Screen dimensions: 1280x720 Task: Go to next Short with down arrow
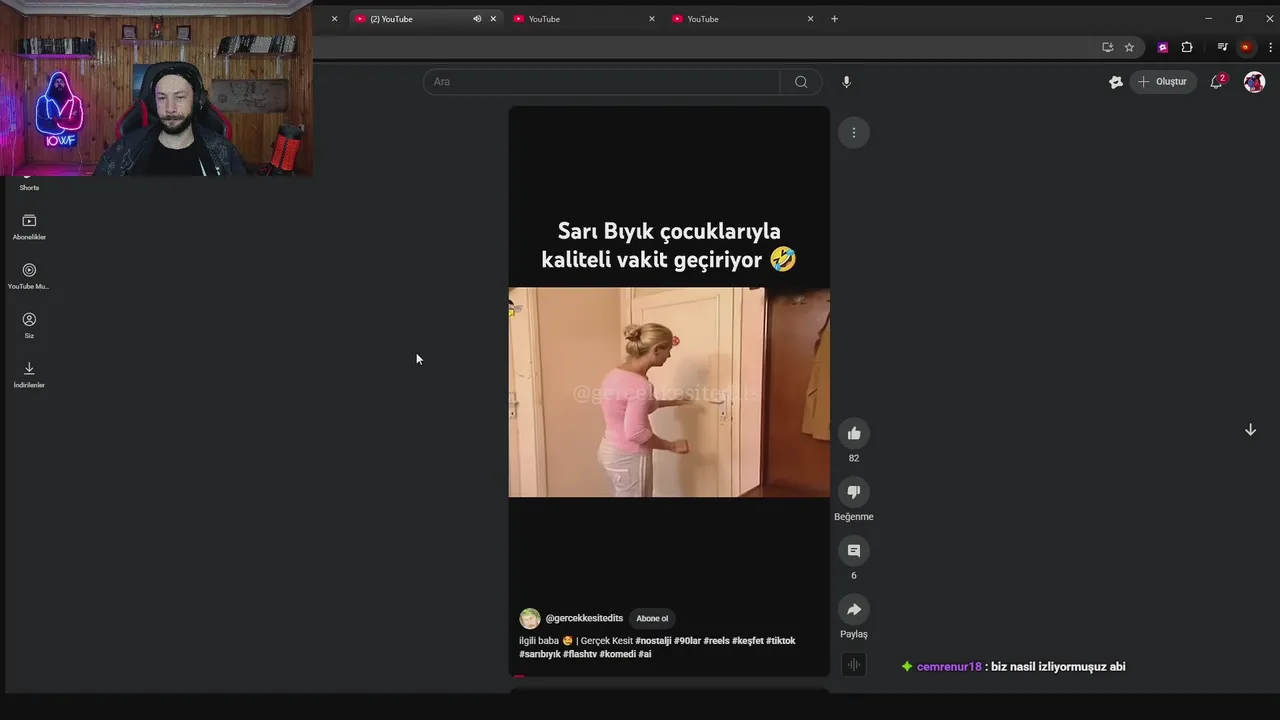click(x=1250, y=430)
